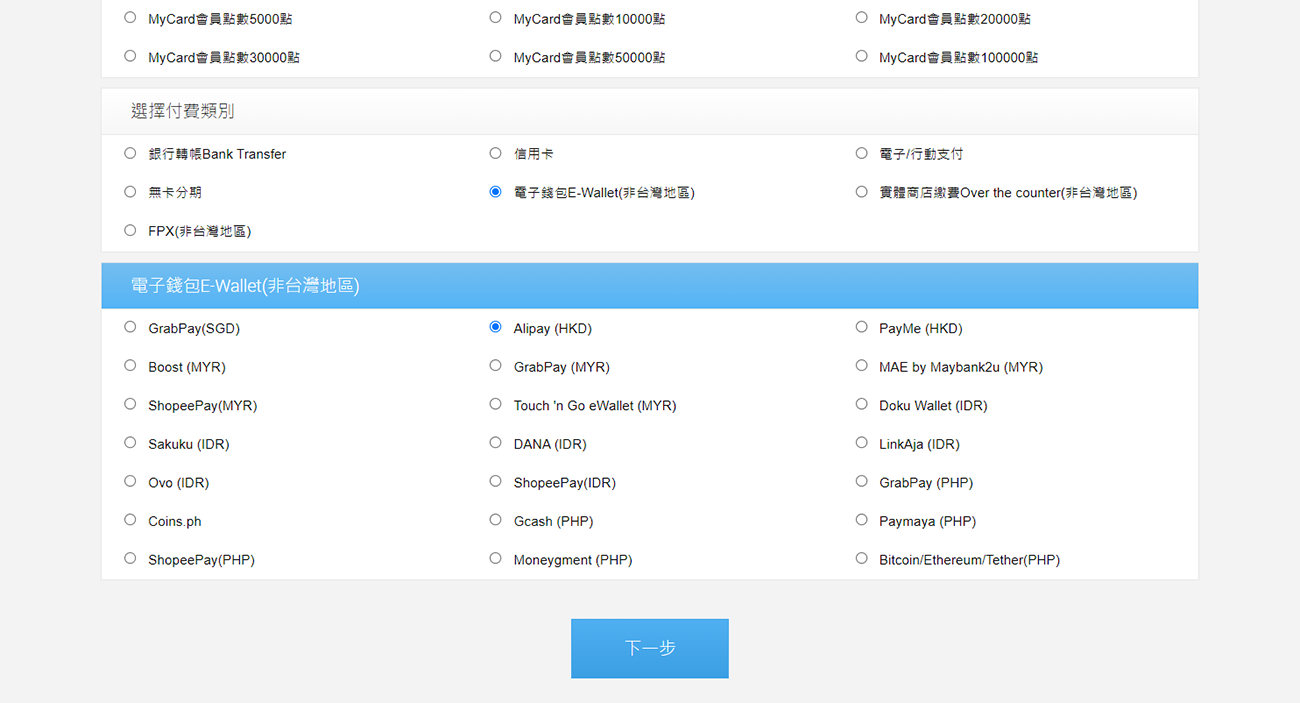Choose Alipay (HKD) wallet
Viewport: 1300px width, 703px height.
tap(495, 328)
